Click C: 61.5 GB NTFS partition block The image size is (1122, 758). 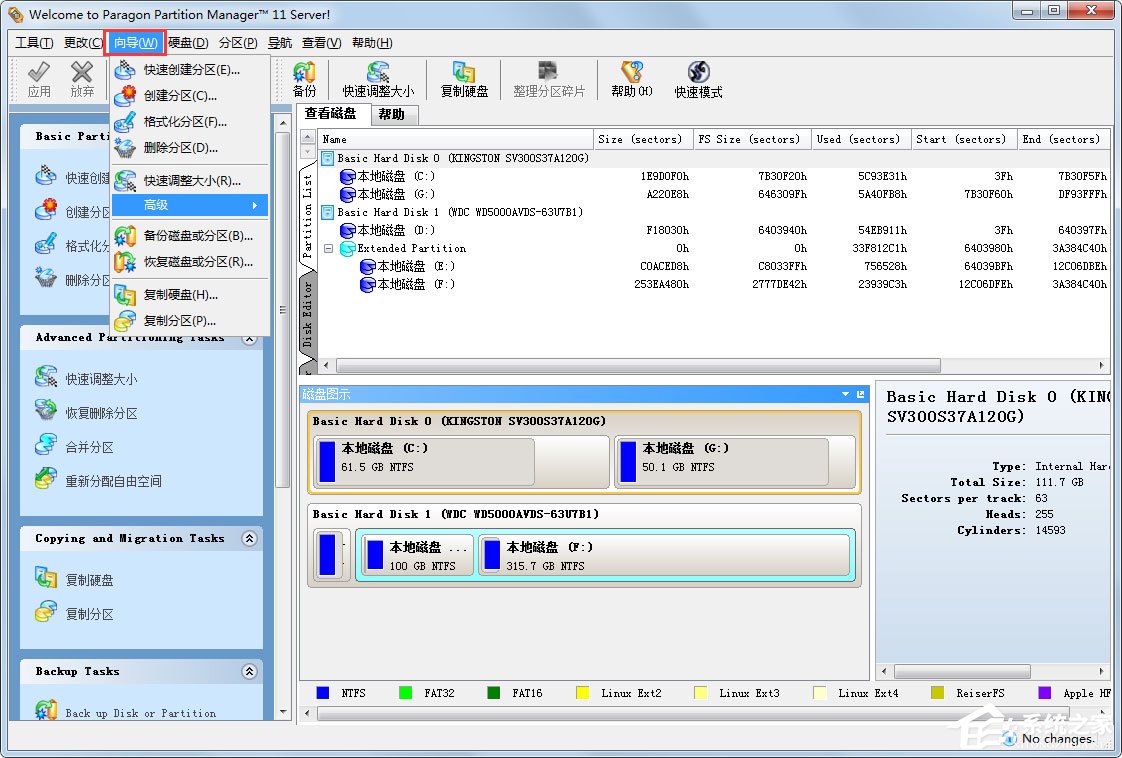[461, 462]
